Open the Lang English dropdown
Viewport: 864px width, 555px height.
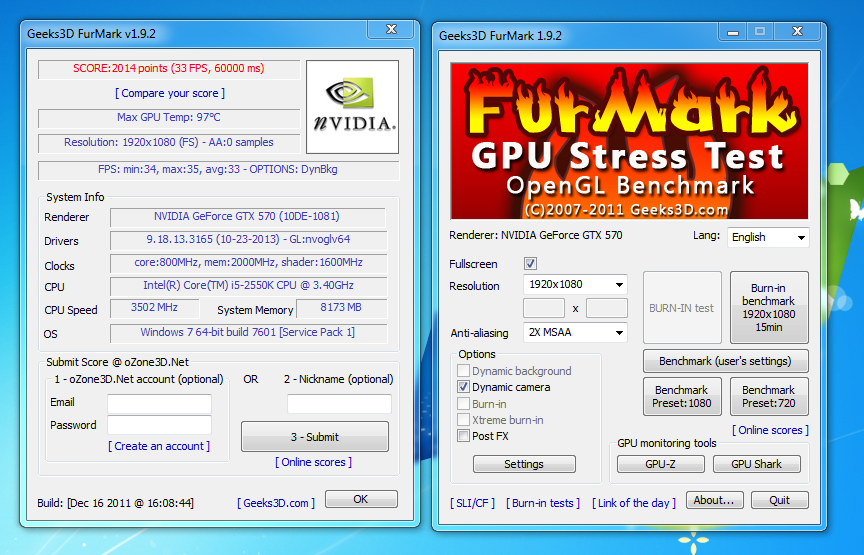[x=768, y=238]
